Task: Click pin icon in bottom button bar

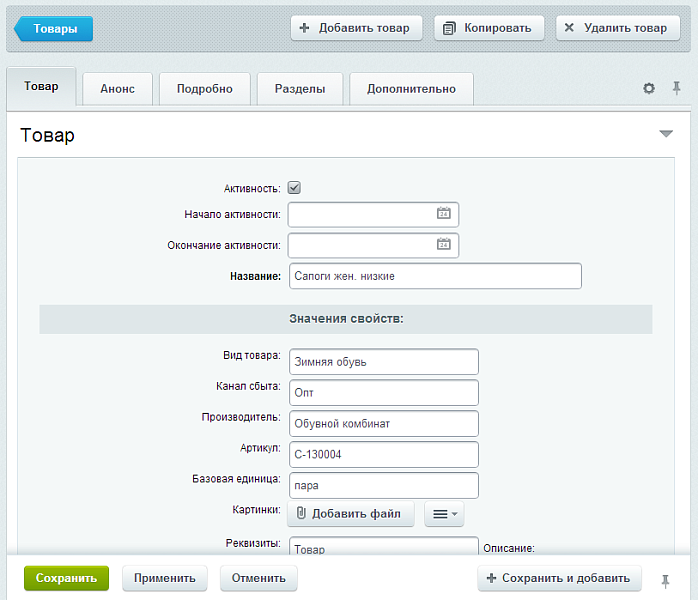Action: click(666, 579)
